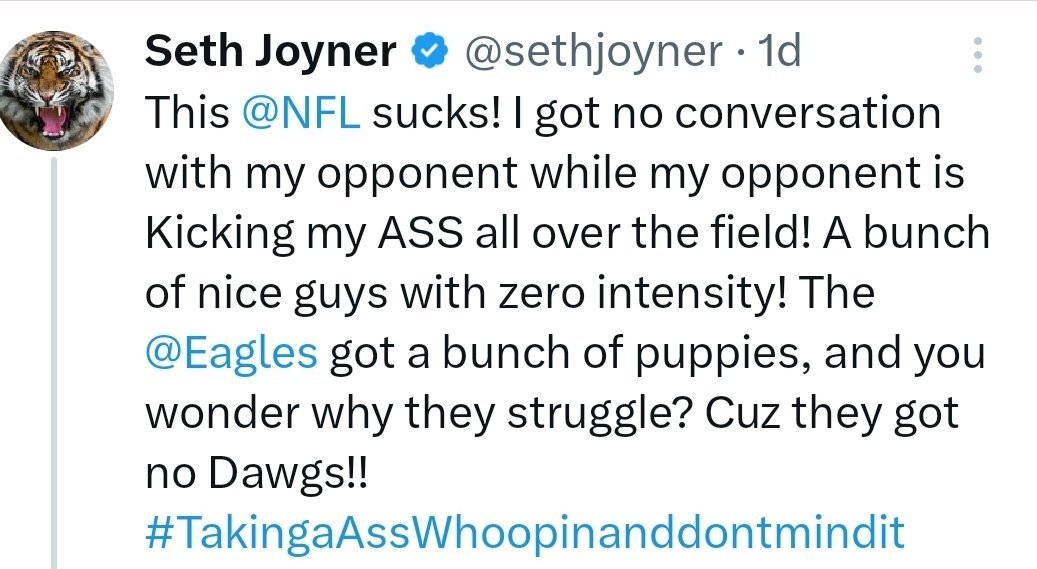Click the 1d tweet timestamp
The height and width of the screenshot is (569, 1037).
pyautogui.click(x=780, y=52)
